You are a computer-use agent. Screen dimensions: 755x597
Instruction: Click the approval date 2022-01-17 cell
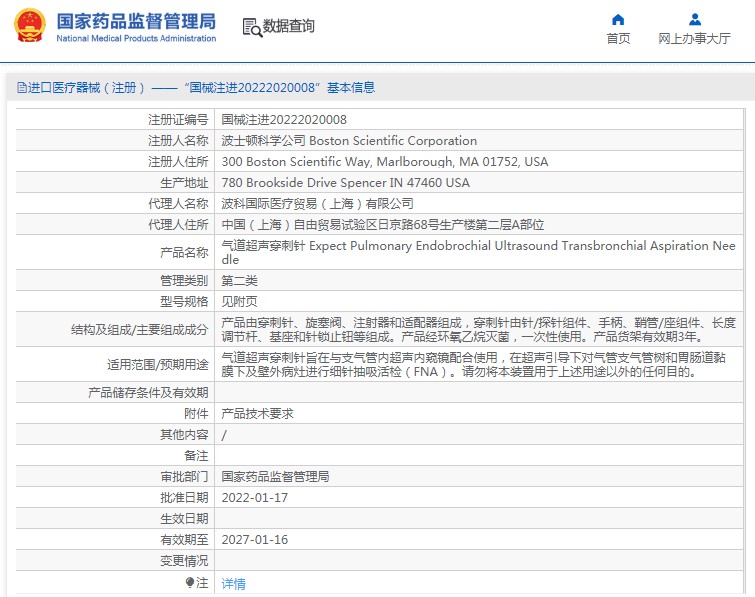point(254,497)
